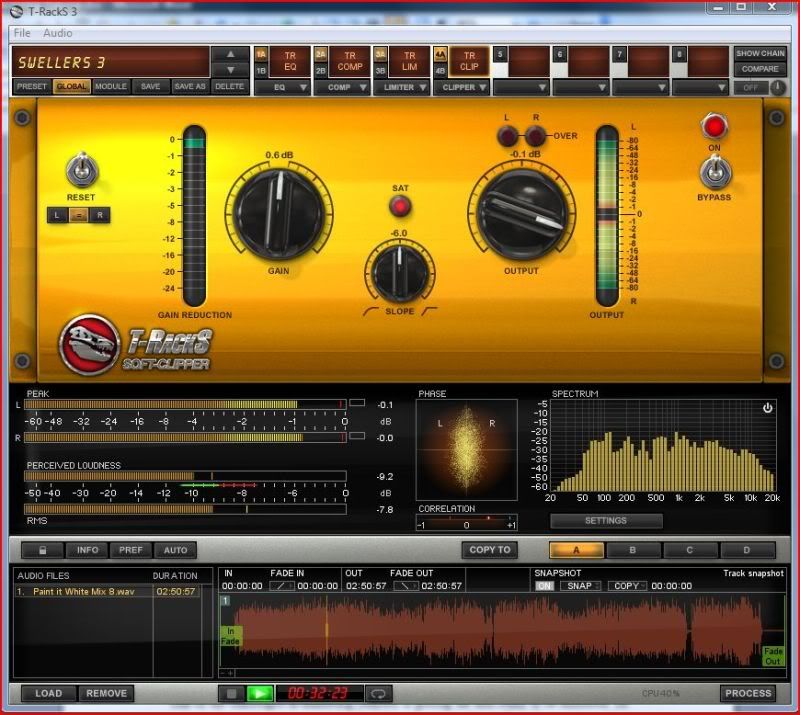Select Paint it White Mix 8.wav file

click(107, 591)
